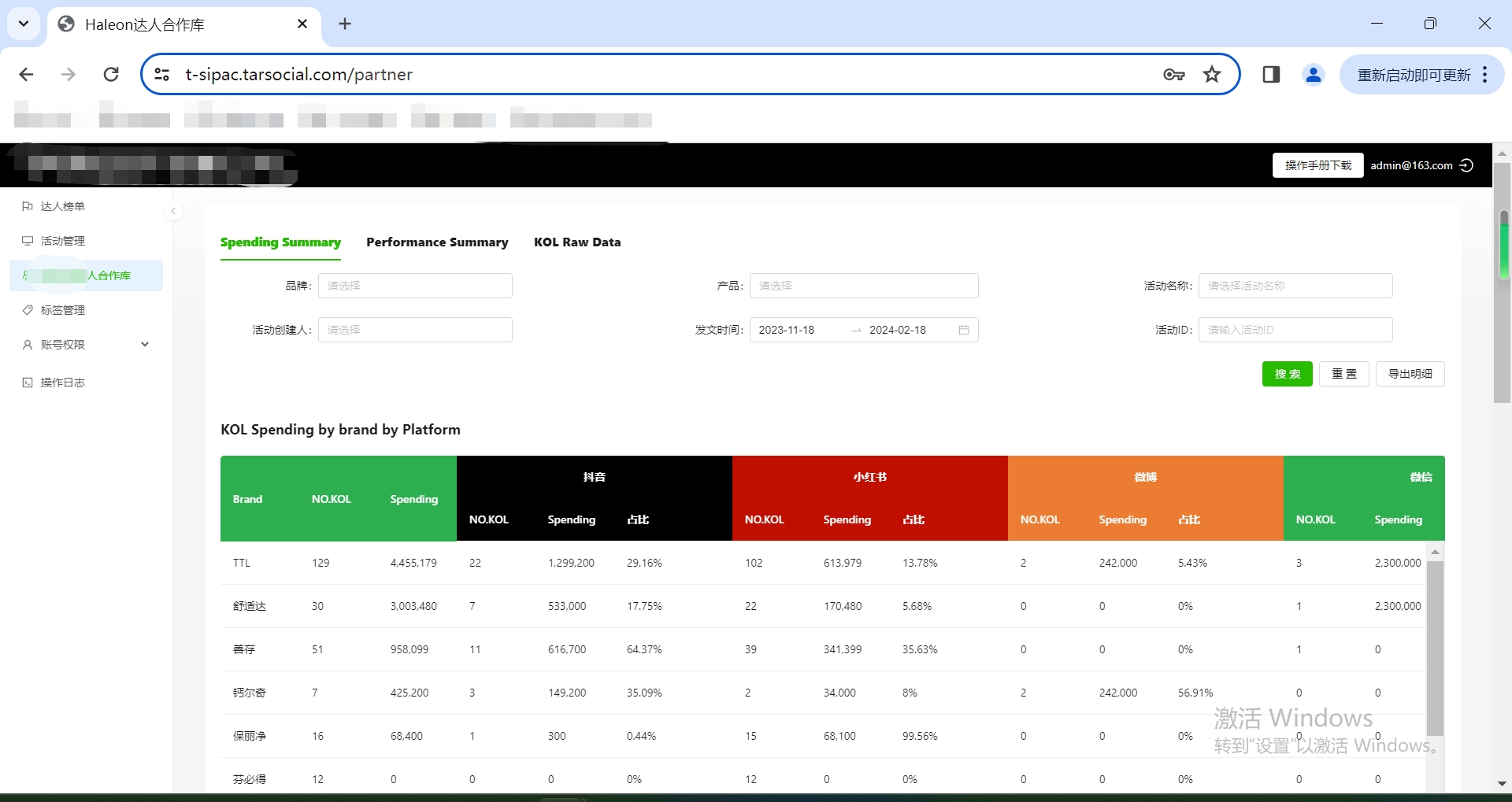The width and height of the screenshot is (1512, 802).
Task: Click the admin@163.com account label
Action: (1411, 165)
